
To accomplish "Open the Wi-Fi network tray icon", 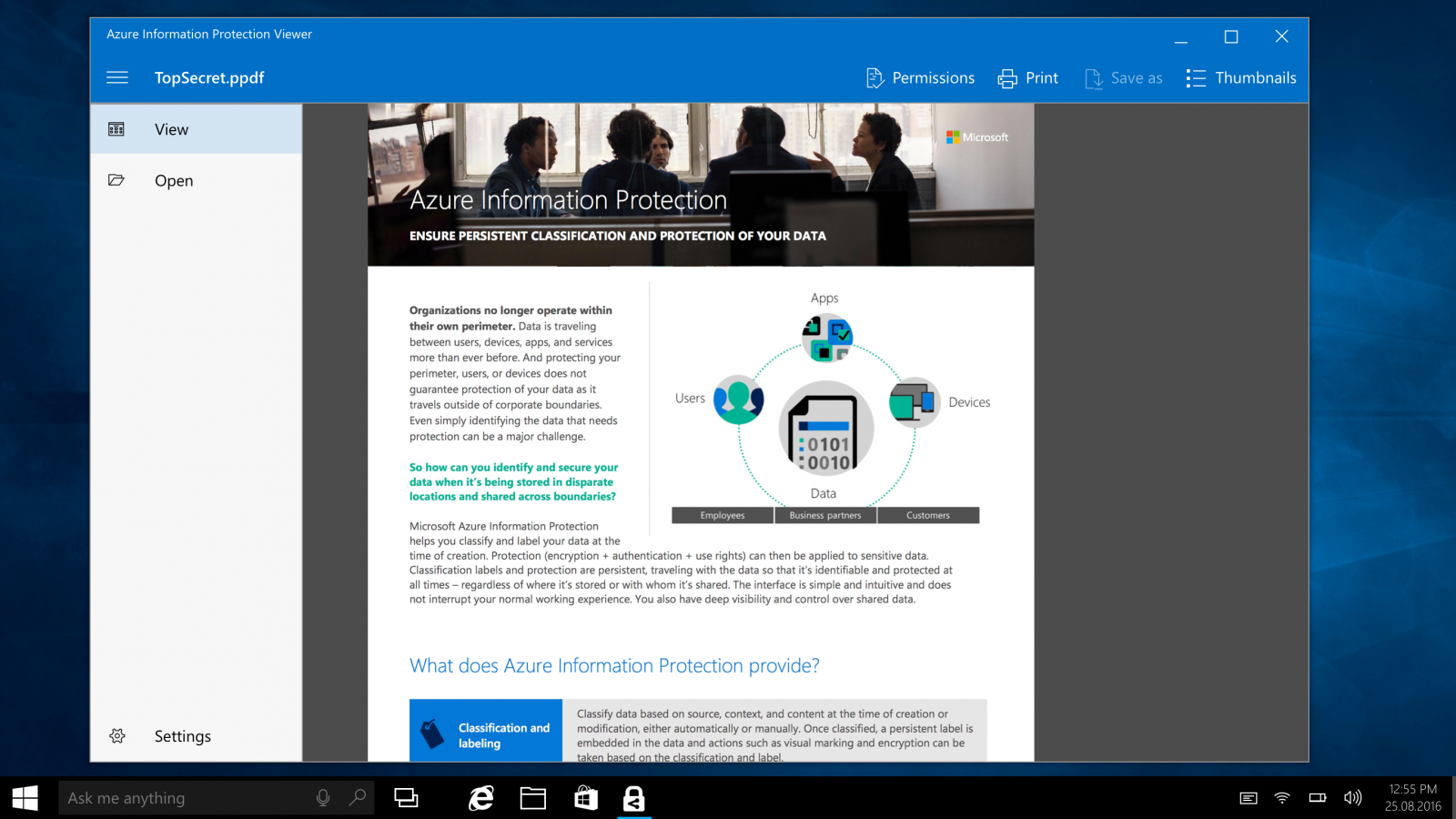I will [x=1282, y=798].
